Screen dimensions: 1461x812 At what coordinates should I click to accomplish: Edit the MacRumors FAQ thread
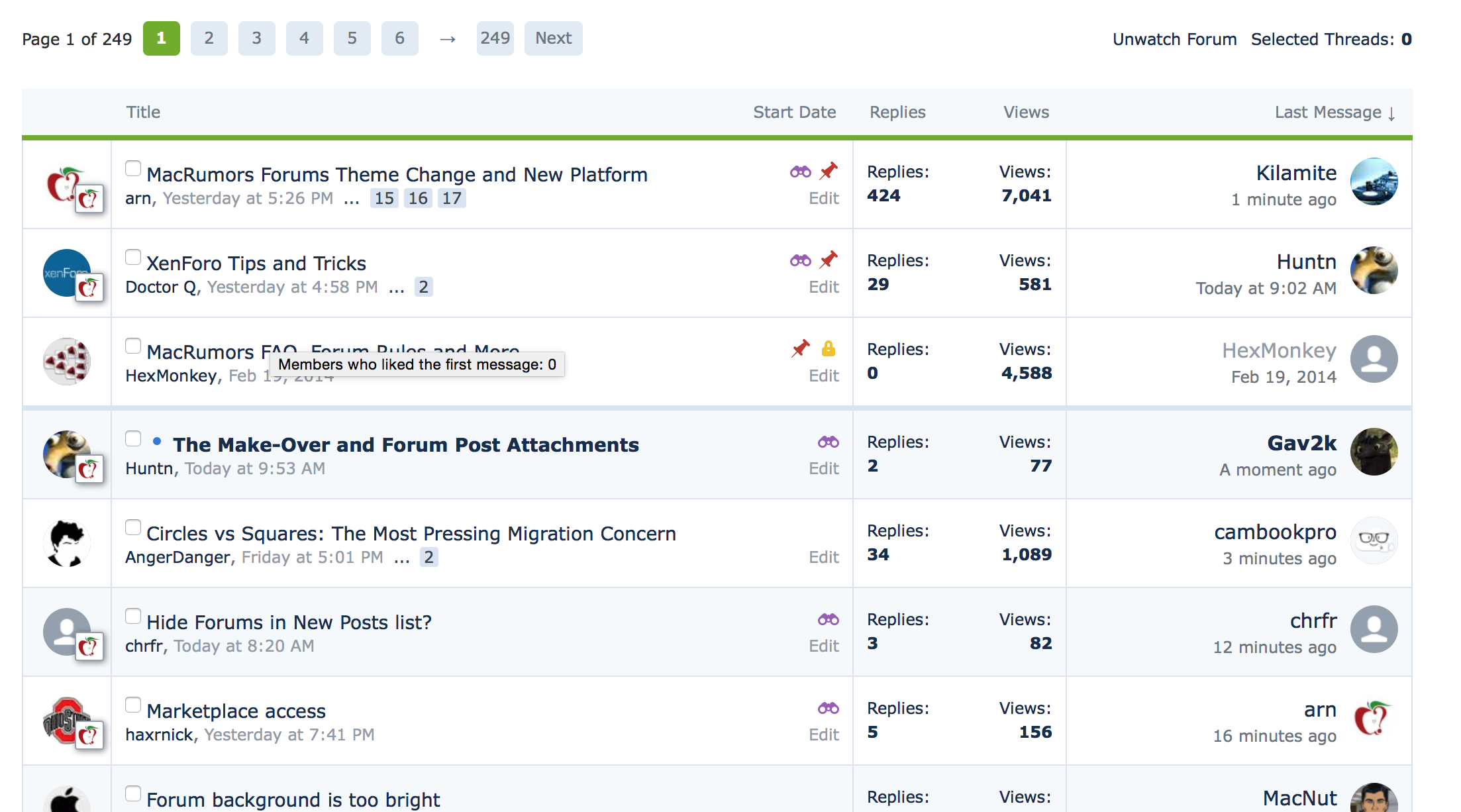coord(824,376)
